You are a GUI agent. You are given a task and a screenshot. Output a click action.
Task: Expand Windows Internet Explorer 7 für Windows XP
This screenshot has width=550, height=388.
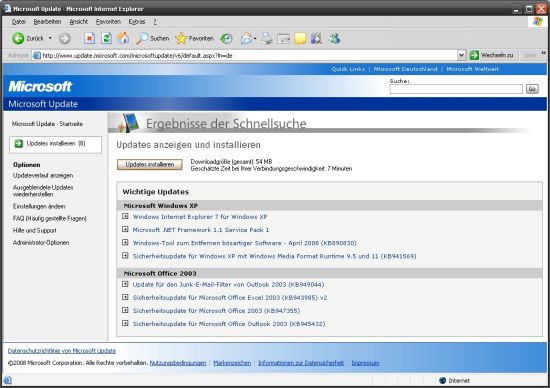pyautogui.click(x=125, y=216)
